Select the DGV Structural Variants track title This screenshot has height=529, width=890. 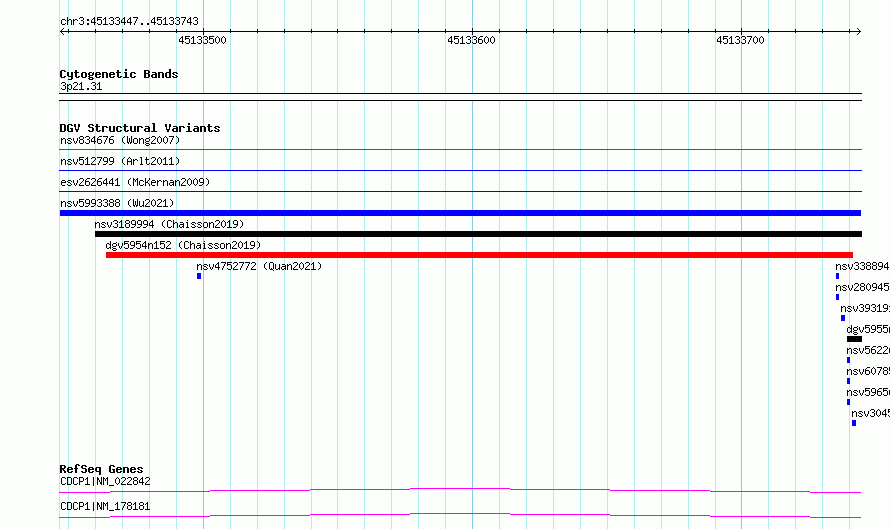coord(140,128)
